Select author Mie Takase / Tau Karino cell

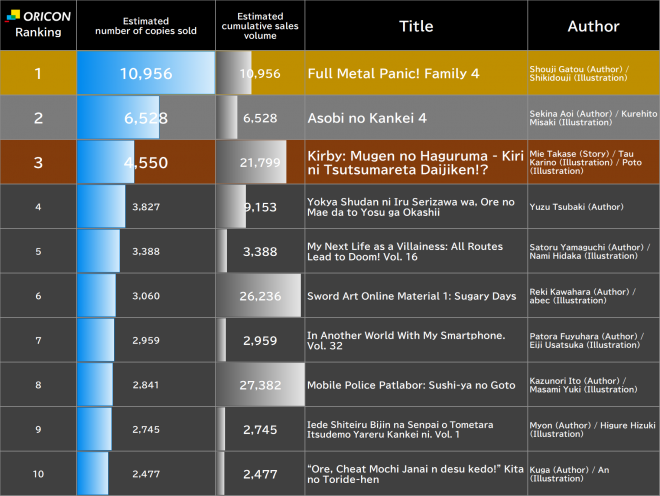pyautogui.click(x=593, y=162)
